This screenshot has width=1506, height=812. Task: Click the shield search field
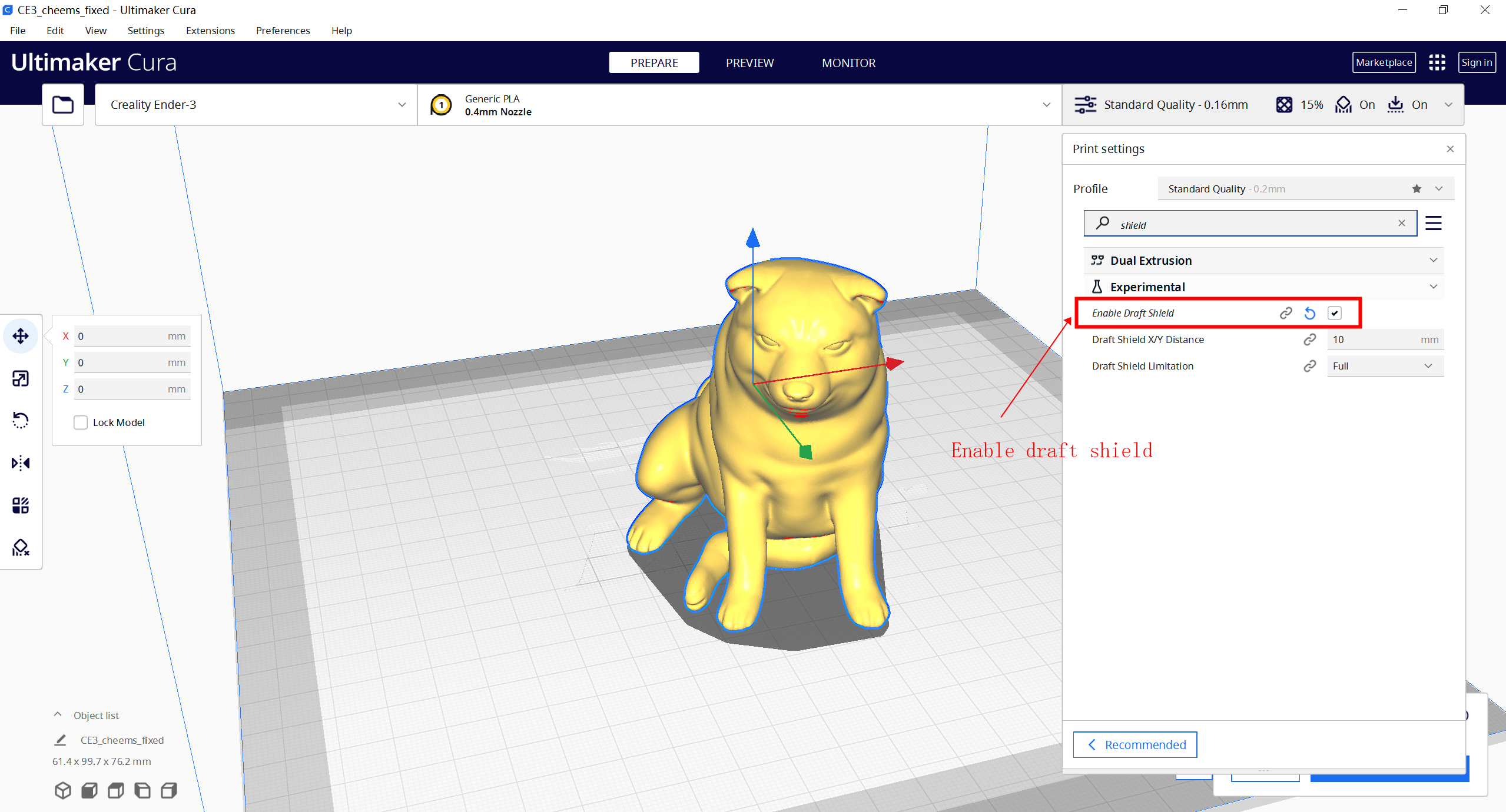pos(1250,224)
